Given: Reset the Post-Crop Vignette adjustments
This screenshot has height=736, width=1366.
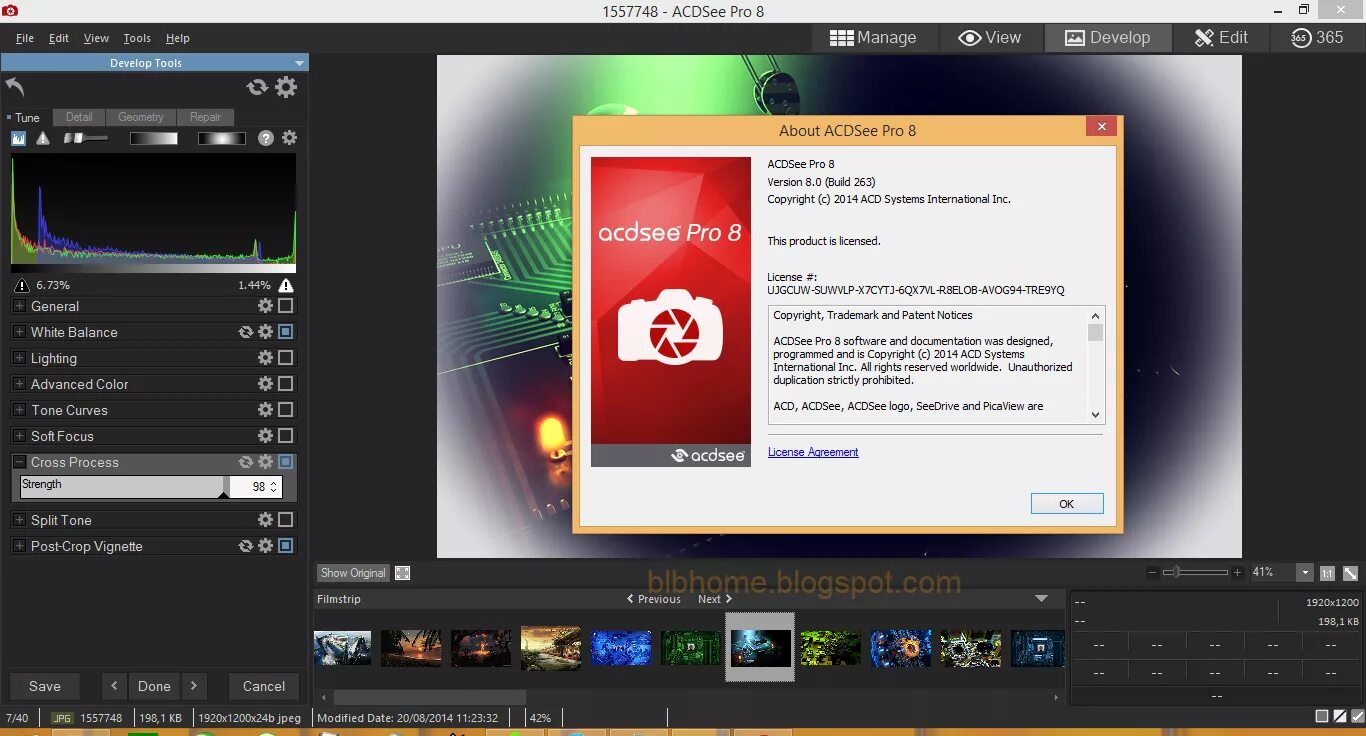Looking at the screenshot, I should tap(245, 546).
